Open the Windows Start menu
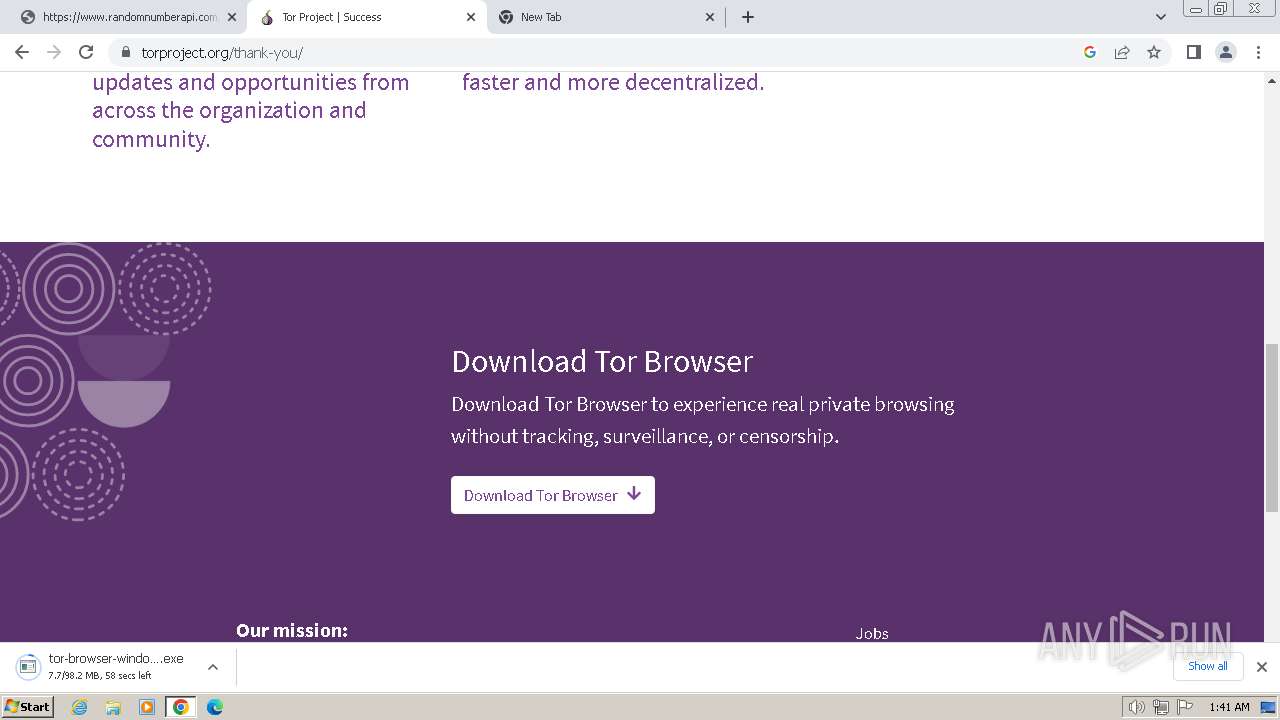This screenshot has width=1280, height=720. (28, 706)
